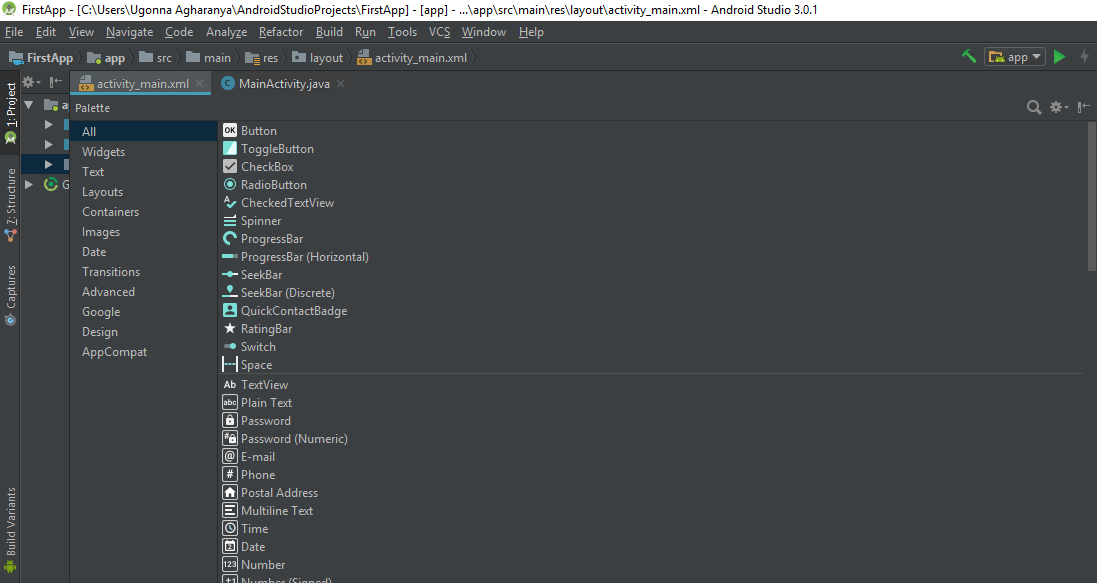Expand the first child tree node
The image size is (1097, 583).
pyautogui.click(x=48, y=125)
